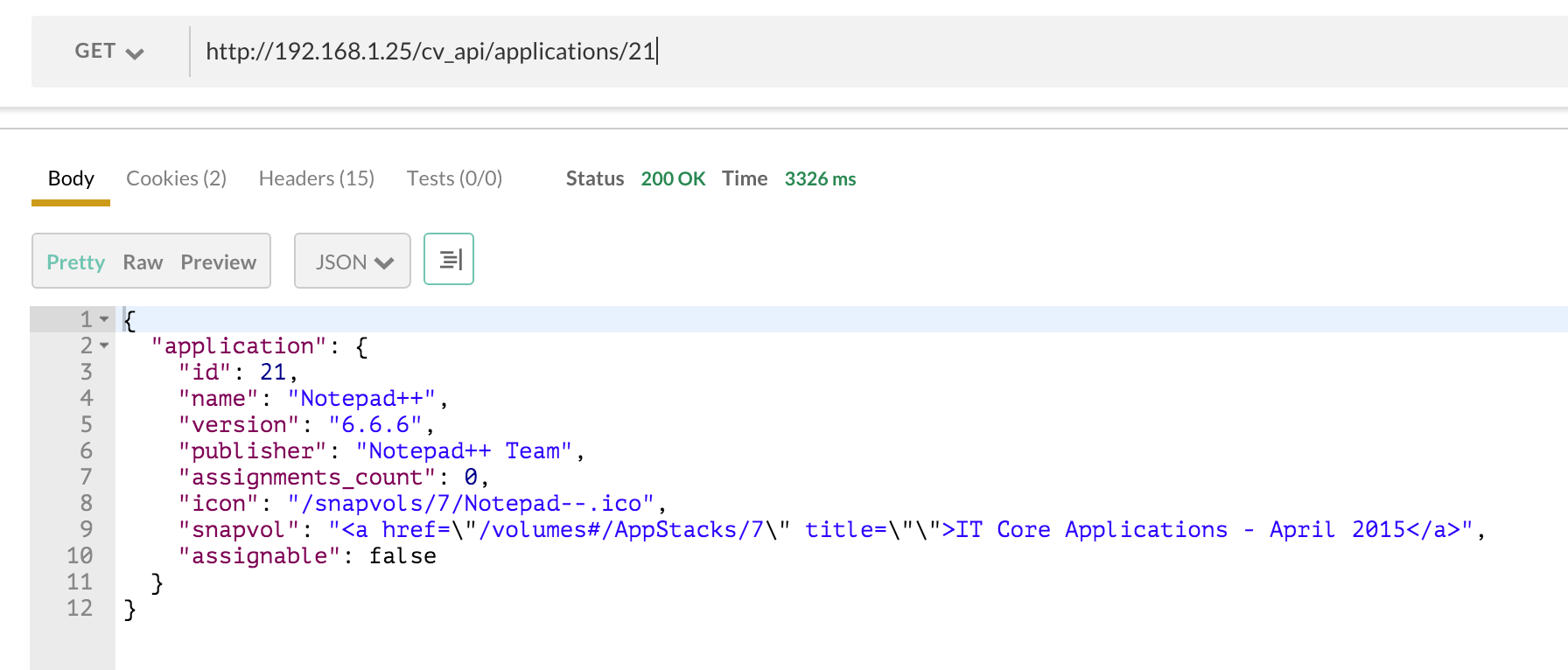The height and width of the screenshot is (670, 1568).
Task: Open the JSON format dropdown
Action: click(x=353, y=262)
